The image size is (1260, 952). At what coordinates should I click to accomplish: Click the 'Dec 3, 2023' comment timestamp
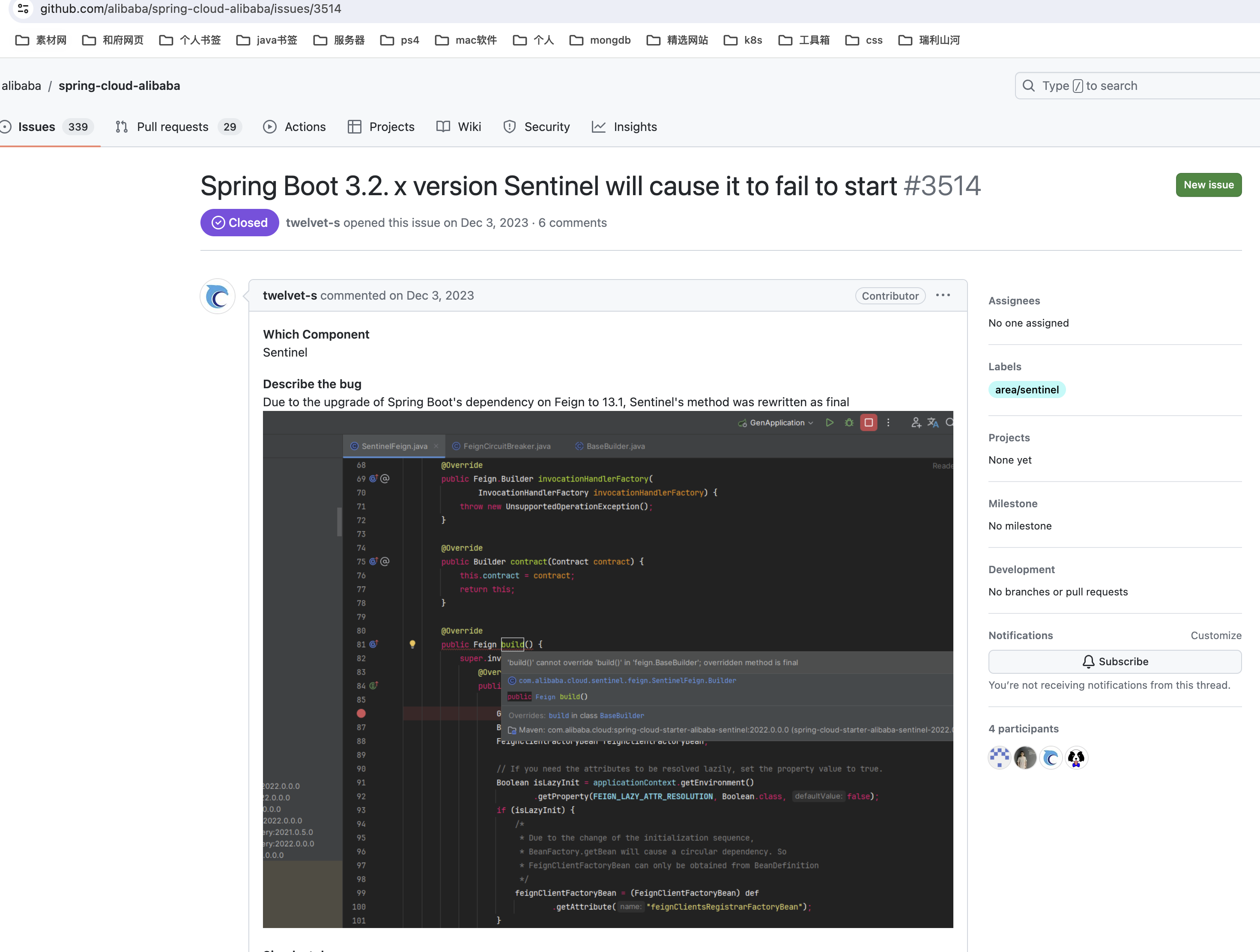click(x=440, y=295)
